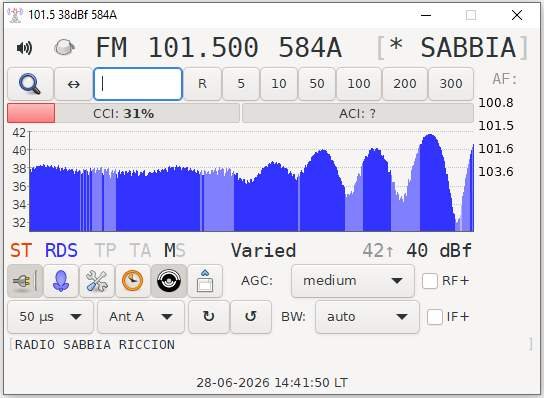Click the R reset button

click(x=202, y=84)
